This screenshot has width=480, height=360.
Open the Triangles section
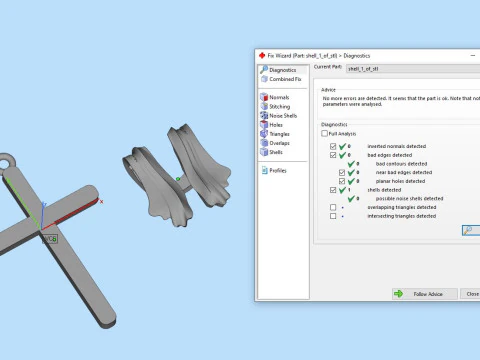pyautogui.click(x=279, y=134)
